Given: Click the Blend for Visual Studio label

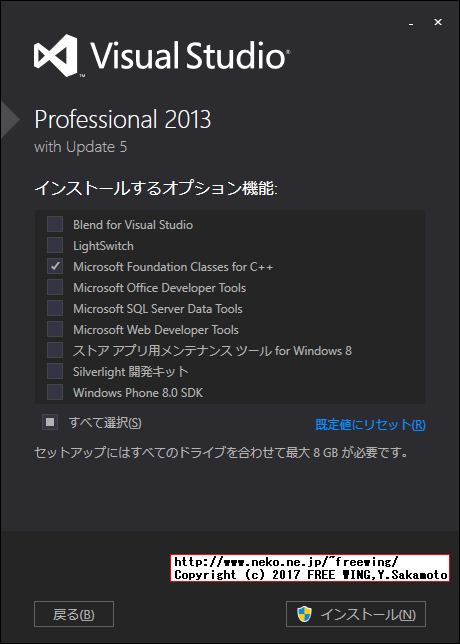Looking at the screenshot, I should pyautogui.click(x=133, y=225).
